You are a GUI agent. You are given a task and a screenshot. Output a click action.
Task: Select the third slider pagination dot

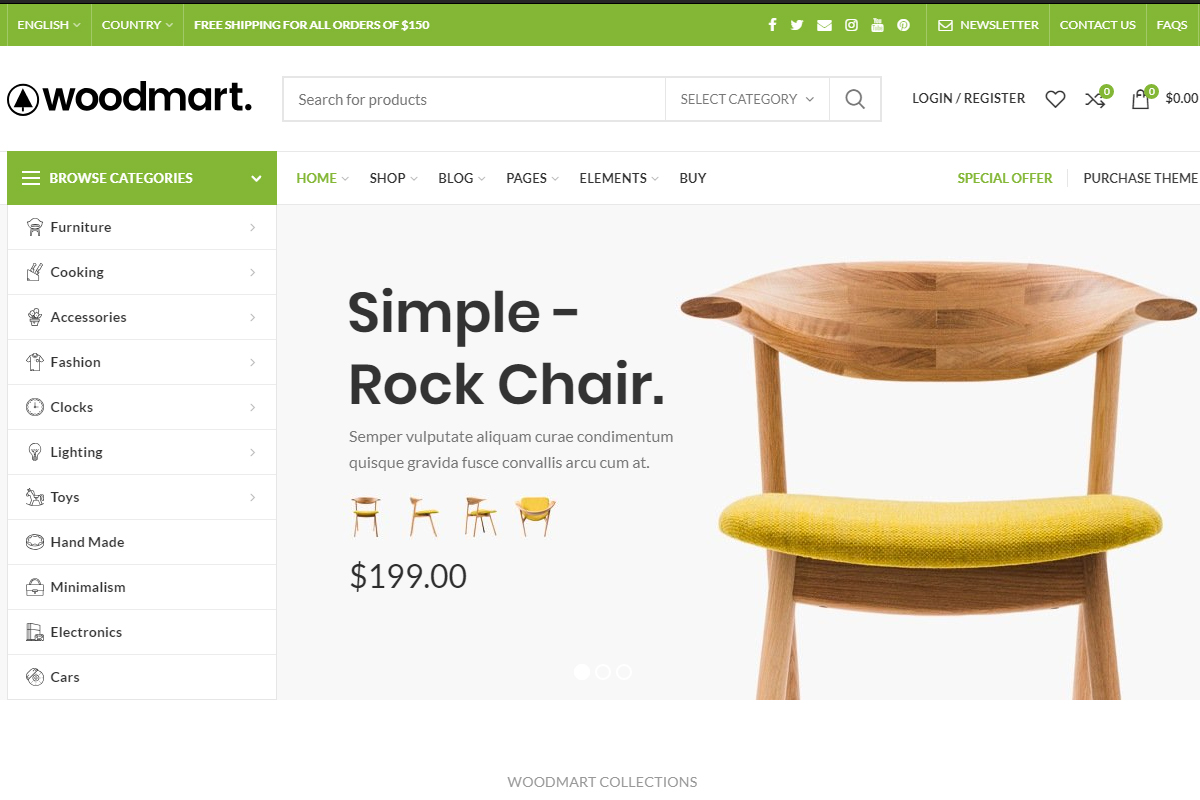click(x=624, y=672)
